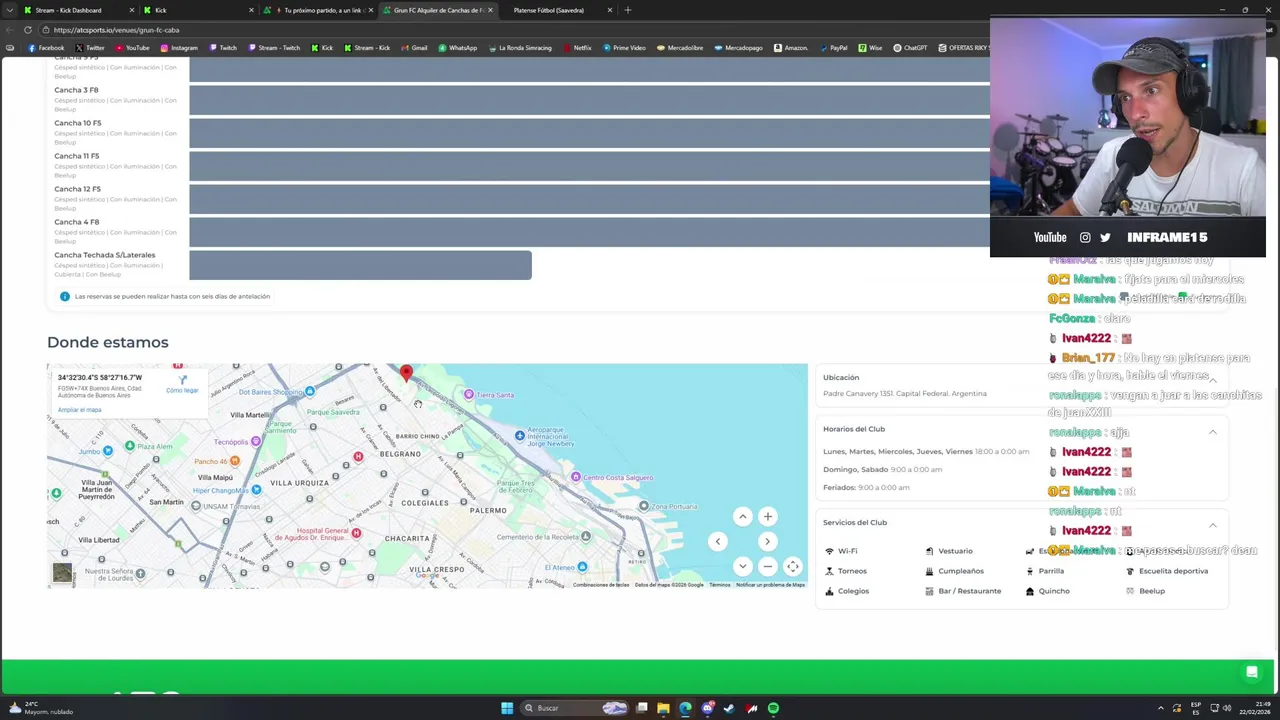1280x720 pixels.
Task: Click the Cumpleaños cake icon
Action: pos(929,571)
